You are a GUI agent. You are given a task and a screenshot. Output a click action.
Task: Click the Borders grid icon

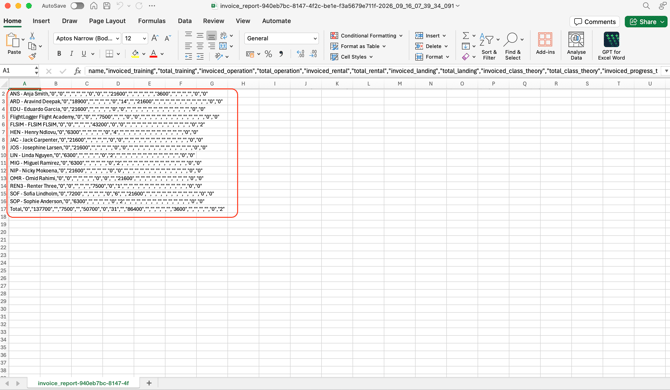[x=109, y=54]
